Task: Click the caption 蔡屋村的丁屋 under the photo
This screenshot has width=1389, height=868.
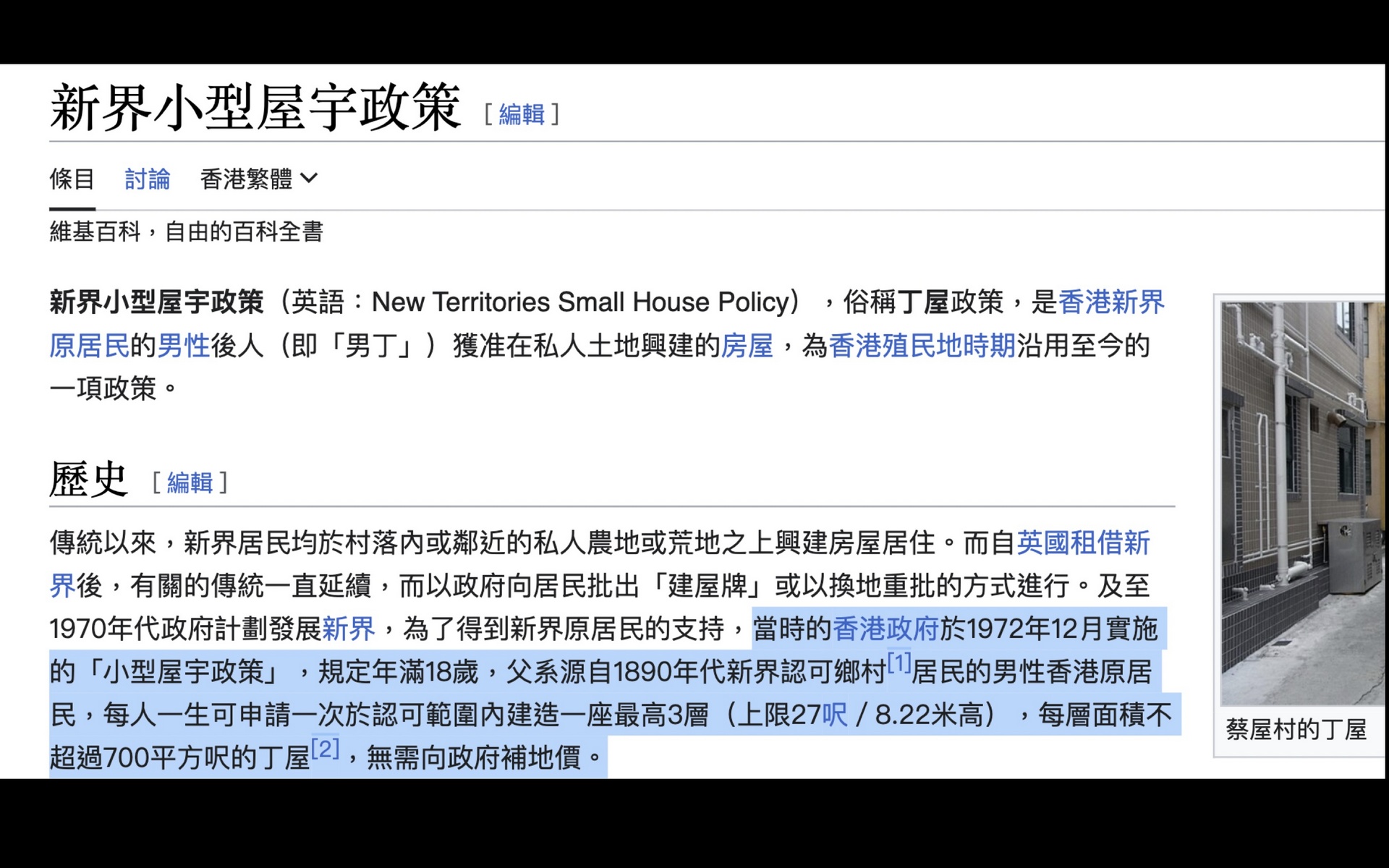Action: pos(1295,730)
